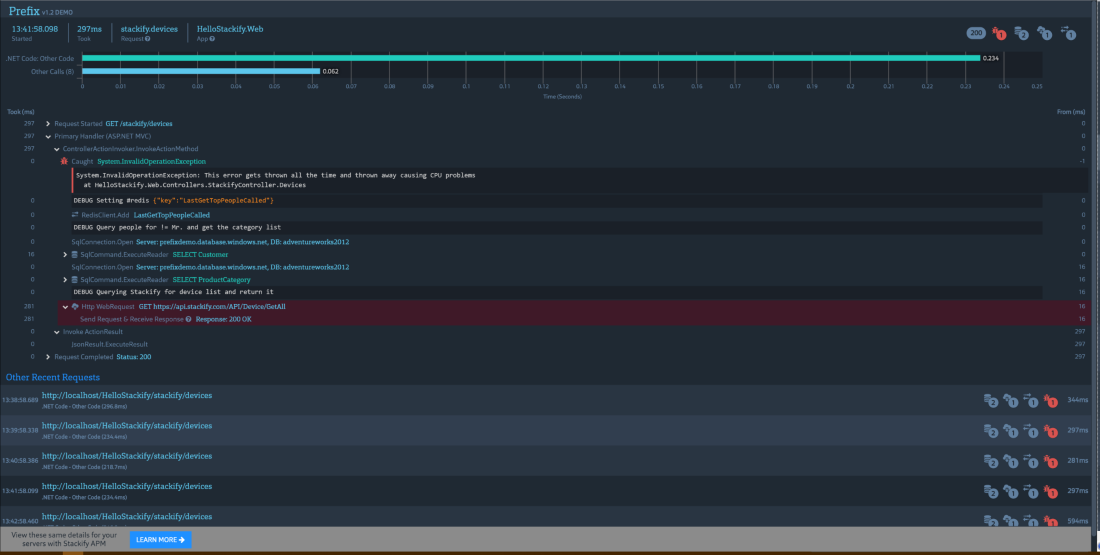The image size is (1100, 555).
Task: Collapse the Http WebRequest row
Action: point(65,307)
